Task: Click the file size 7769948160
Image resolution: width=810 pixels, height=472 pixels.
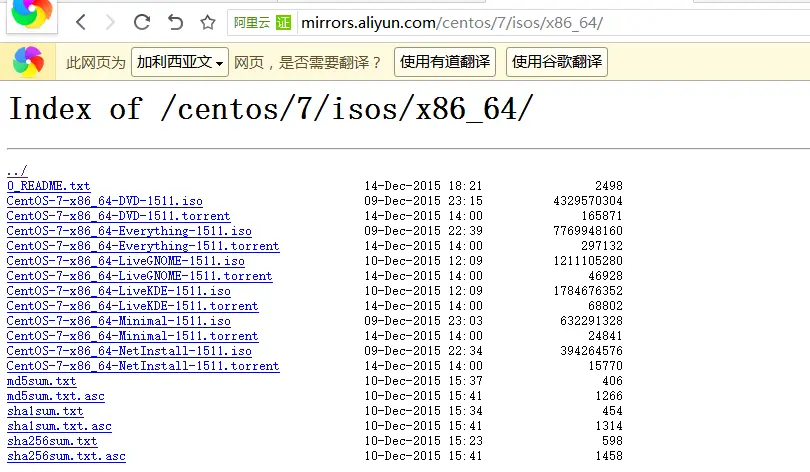Action: pos(588,231)
